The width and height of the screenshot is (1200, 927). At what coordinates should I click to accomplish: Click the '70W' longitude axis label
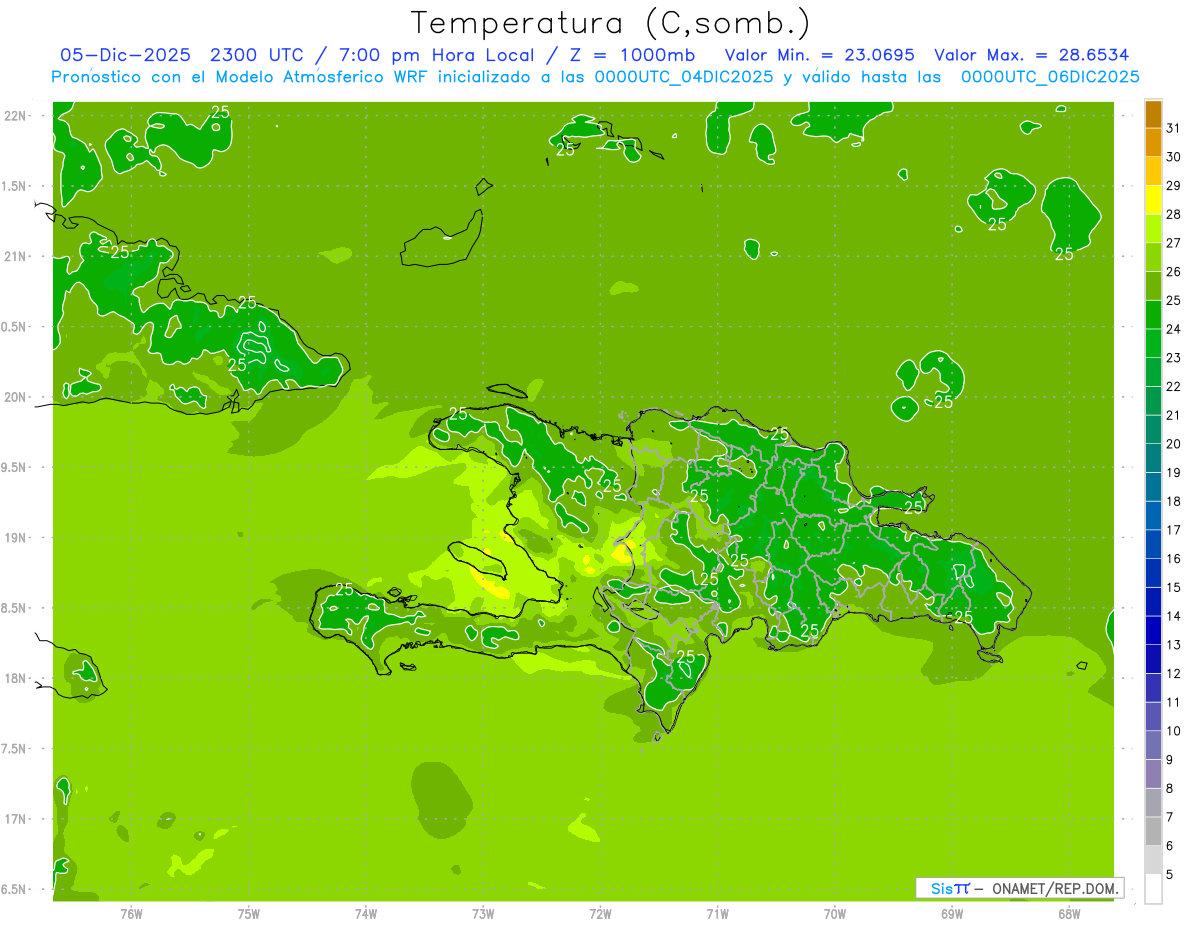tap(835, 913)
